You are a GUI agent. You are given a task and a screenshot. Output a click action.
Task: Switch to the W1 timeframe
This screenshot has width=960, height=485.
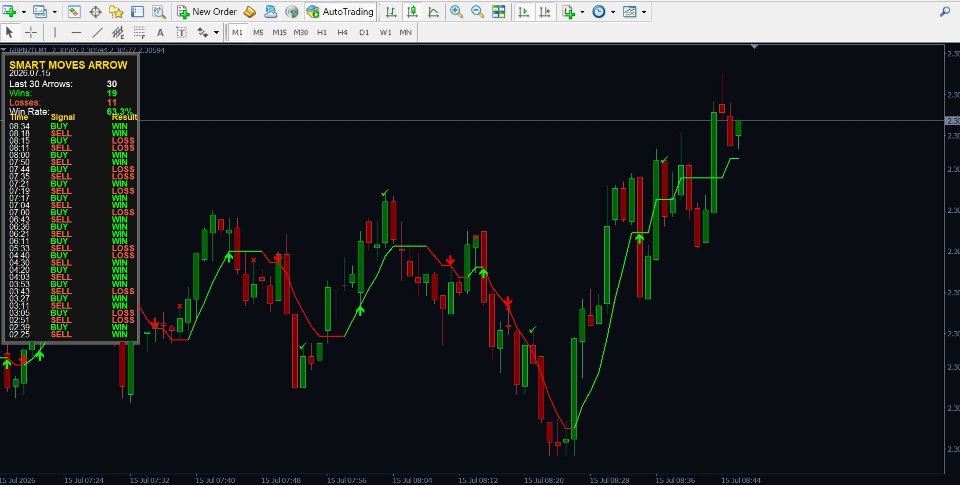click(x=385, y=32)
